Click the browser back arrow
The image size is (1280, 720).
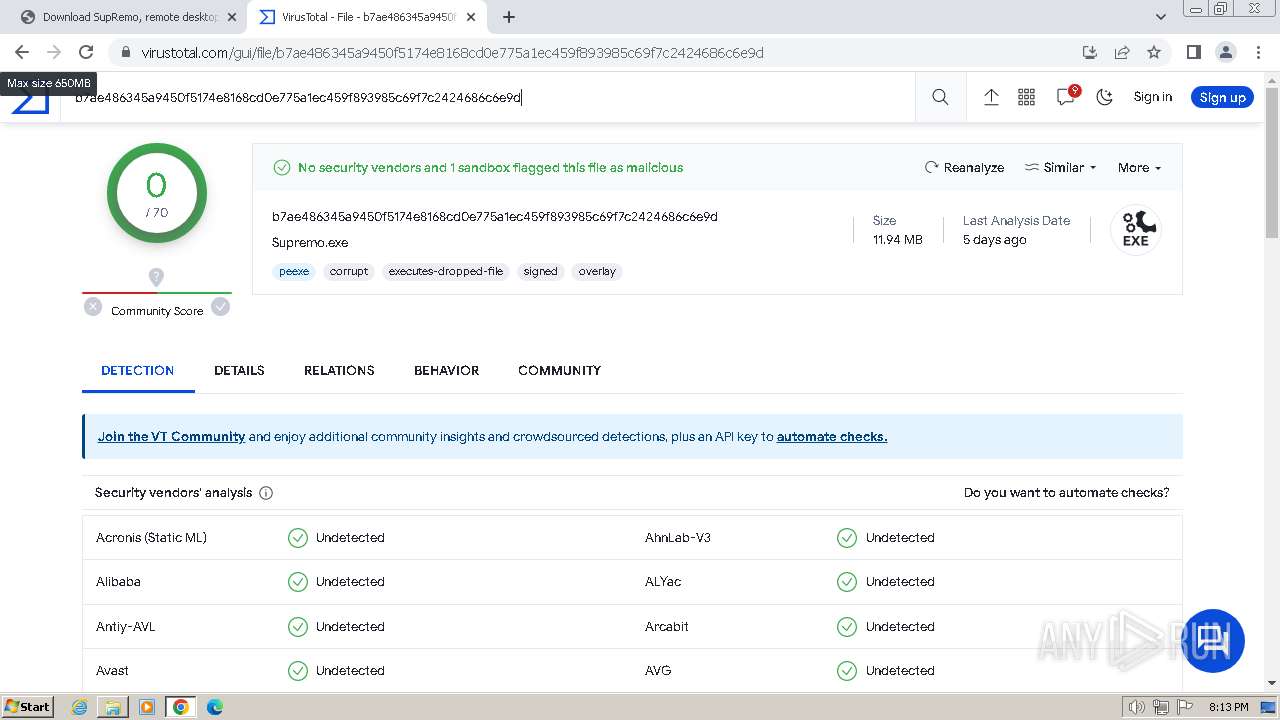pyautogui.click(x=22, y=52)
